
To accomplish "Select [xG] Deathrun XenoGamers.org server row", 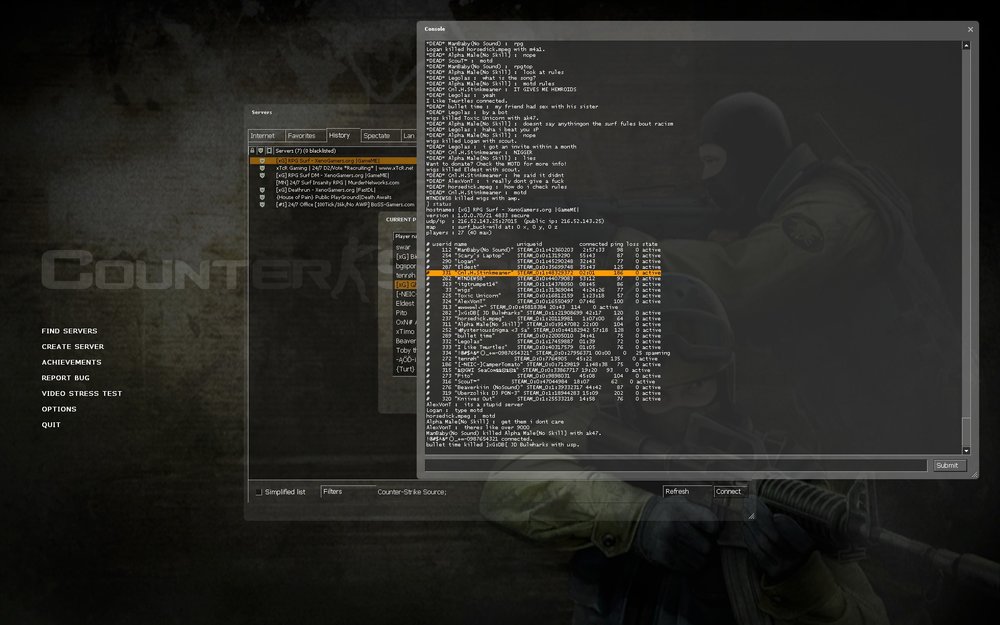I will click(333, 190).
